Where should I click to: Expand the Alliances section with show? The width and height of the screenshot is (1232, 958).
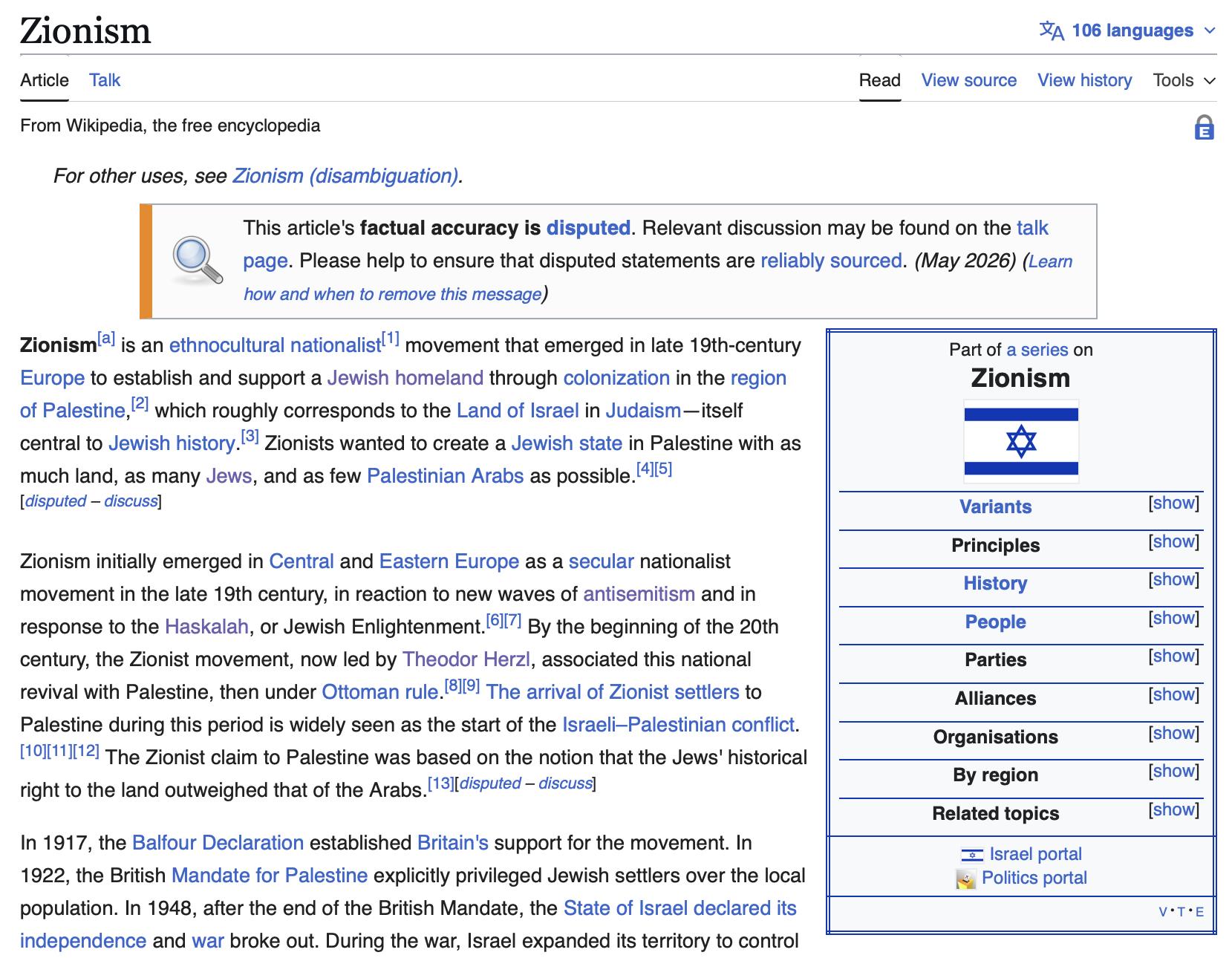1173,695
